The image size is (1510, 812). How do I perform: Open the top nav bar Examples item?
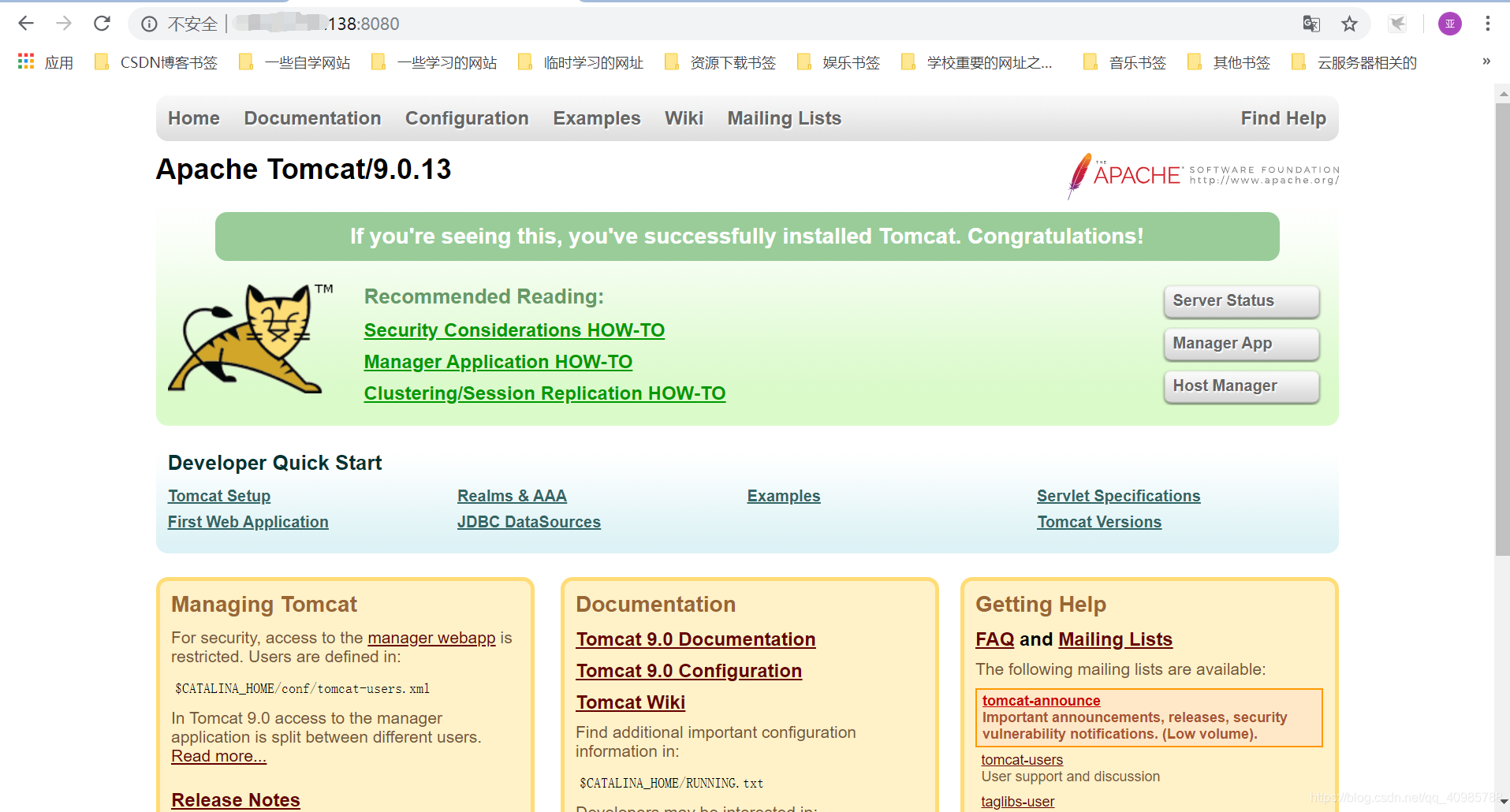click(597, 118)
